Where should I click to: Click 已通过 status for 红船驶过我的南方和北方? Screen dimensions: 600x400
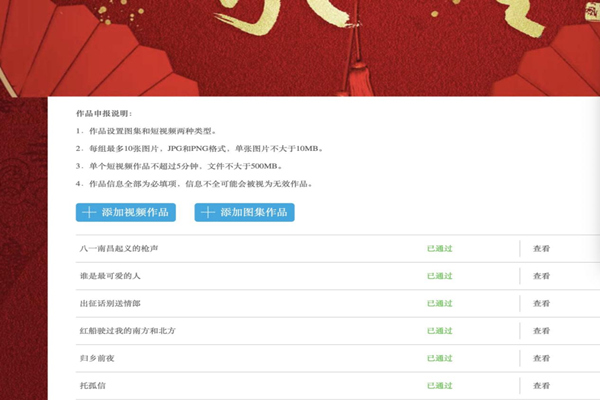coord(440,331)
